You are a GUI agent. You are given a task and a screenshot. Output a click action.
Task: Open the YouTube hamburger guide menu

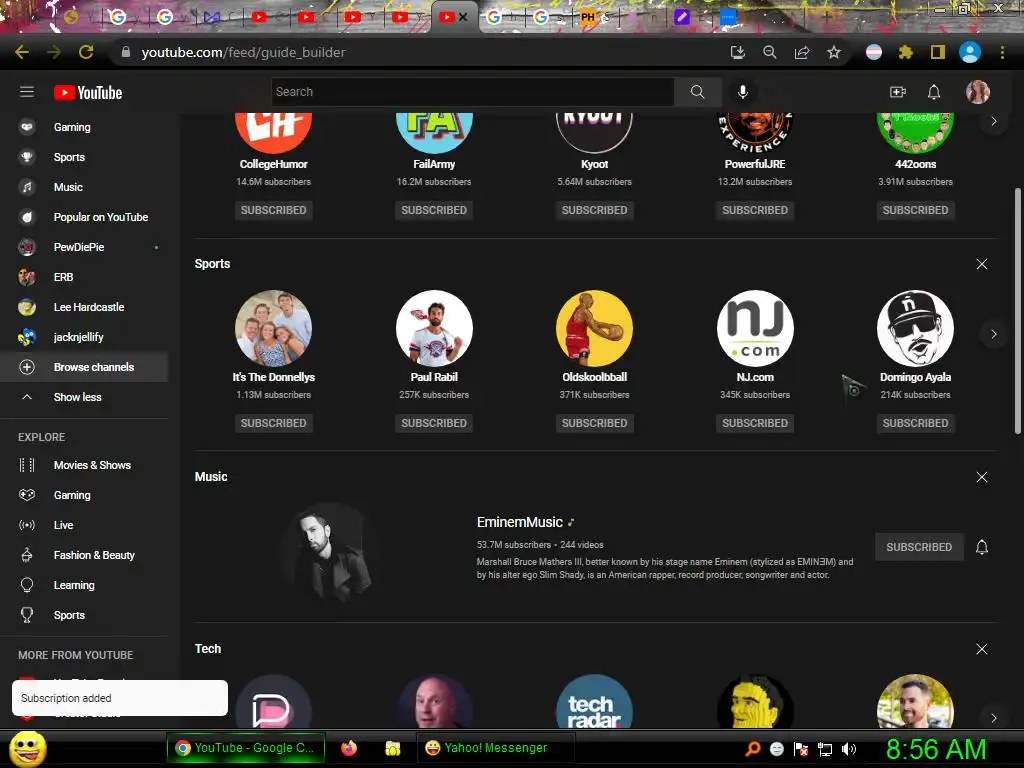pos(27,92)
